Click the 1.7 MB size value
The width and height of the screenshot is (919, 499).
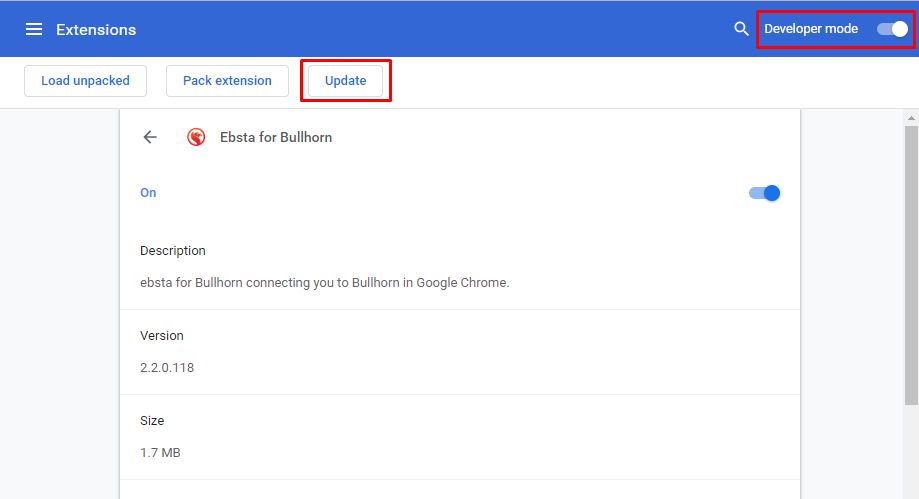coord(160,453)
